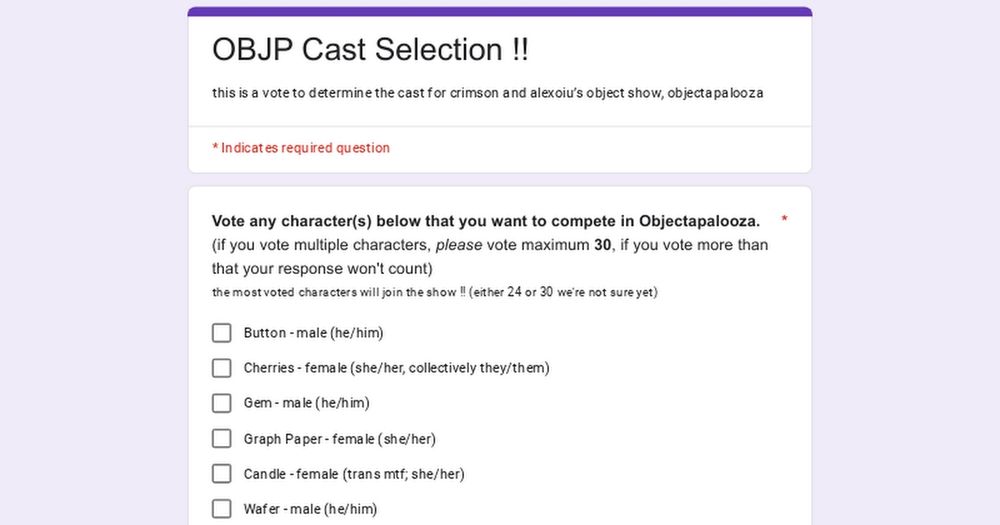Image resolution: width=1000 pixels, height=525 pixels.
Task: Select the Gem checkbox
Action: click(221, 403)
